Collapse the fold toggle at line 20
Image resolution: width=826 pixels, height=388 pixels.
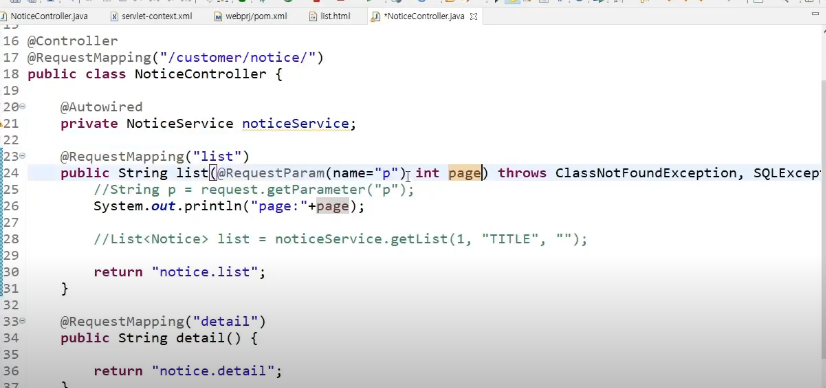click(x=22, y=107)
